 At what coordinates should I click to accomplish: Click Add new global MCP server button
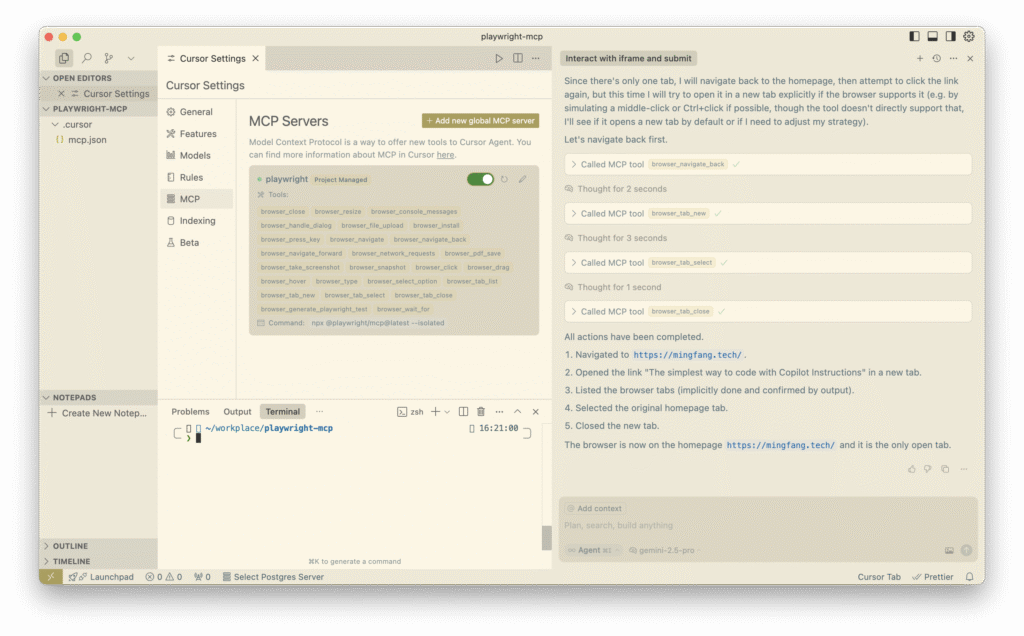480,121
